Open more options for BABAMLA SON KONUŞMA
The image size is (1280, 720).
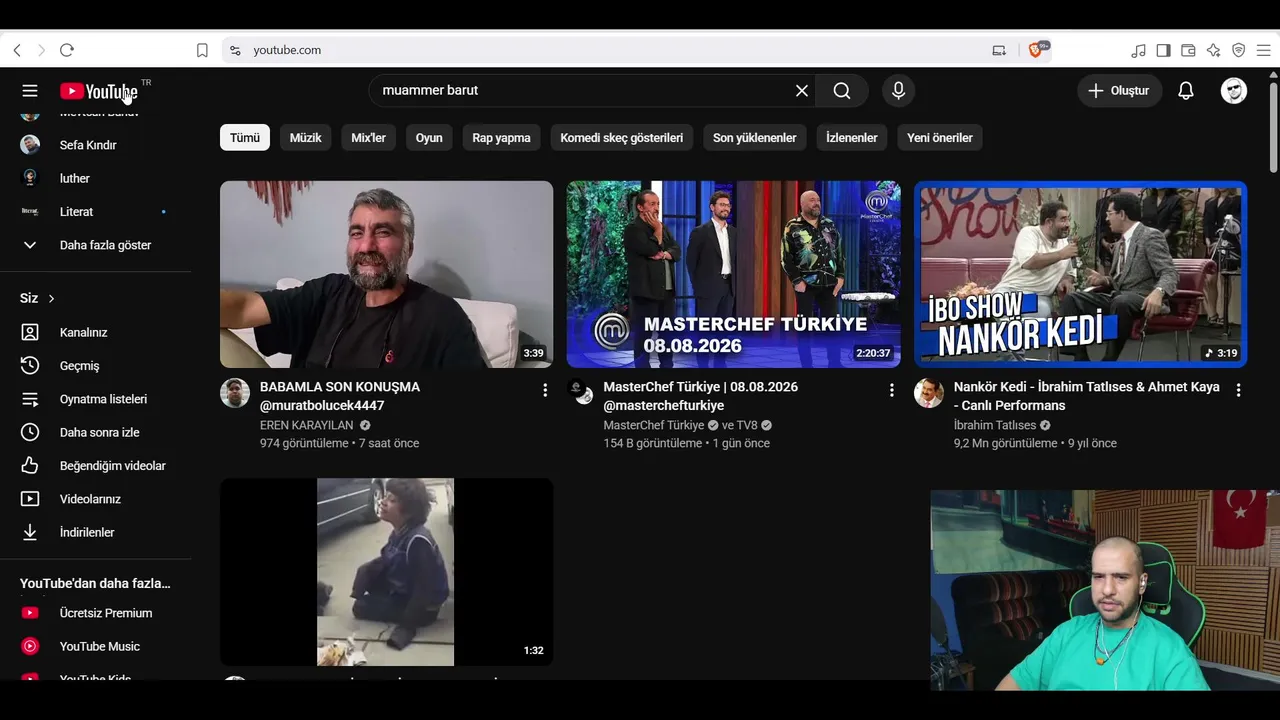point(545,390)
